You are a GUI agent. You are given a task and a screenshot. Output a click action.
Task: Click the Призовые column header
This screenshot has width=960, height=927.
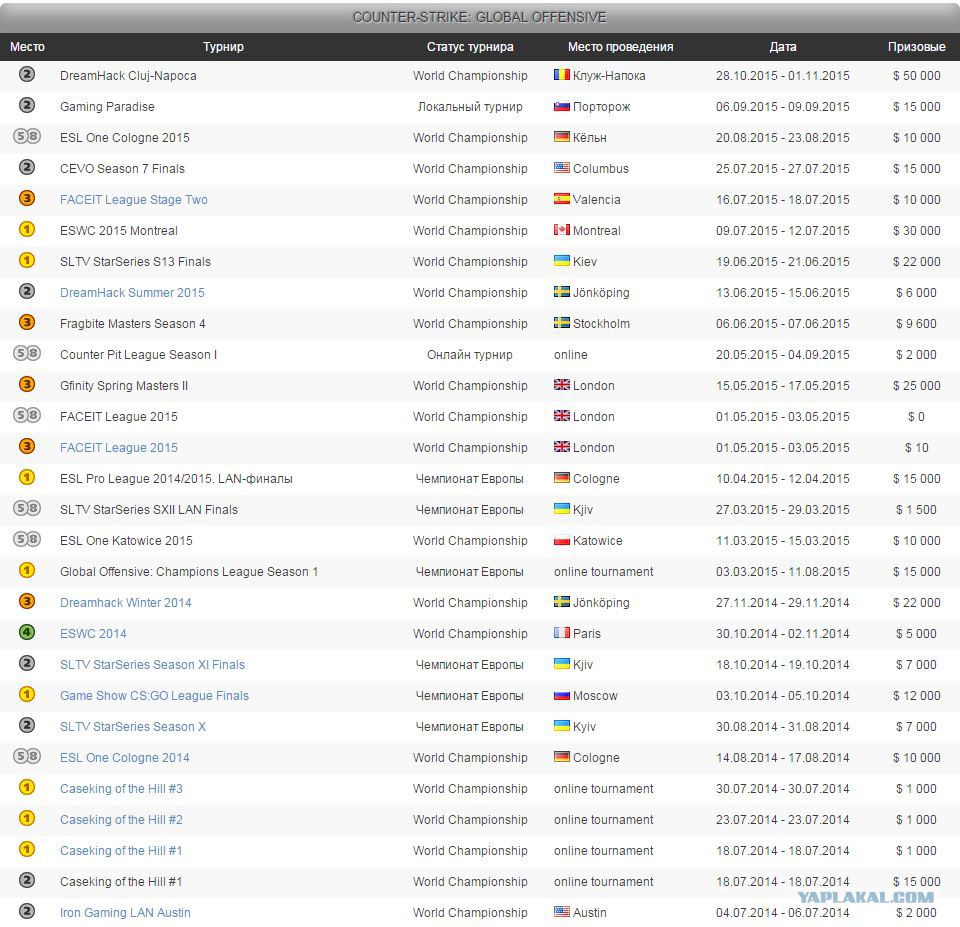click(916, 47)
